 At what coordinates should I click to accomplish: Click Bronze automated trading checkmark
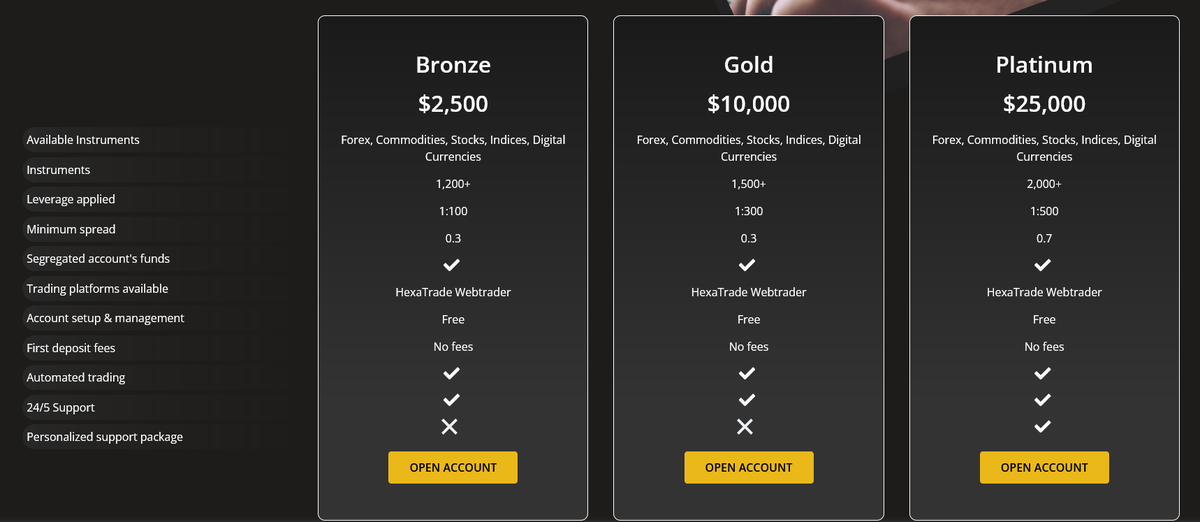point(452,373)
